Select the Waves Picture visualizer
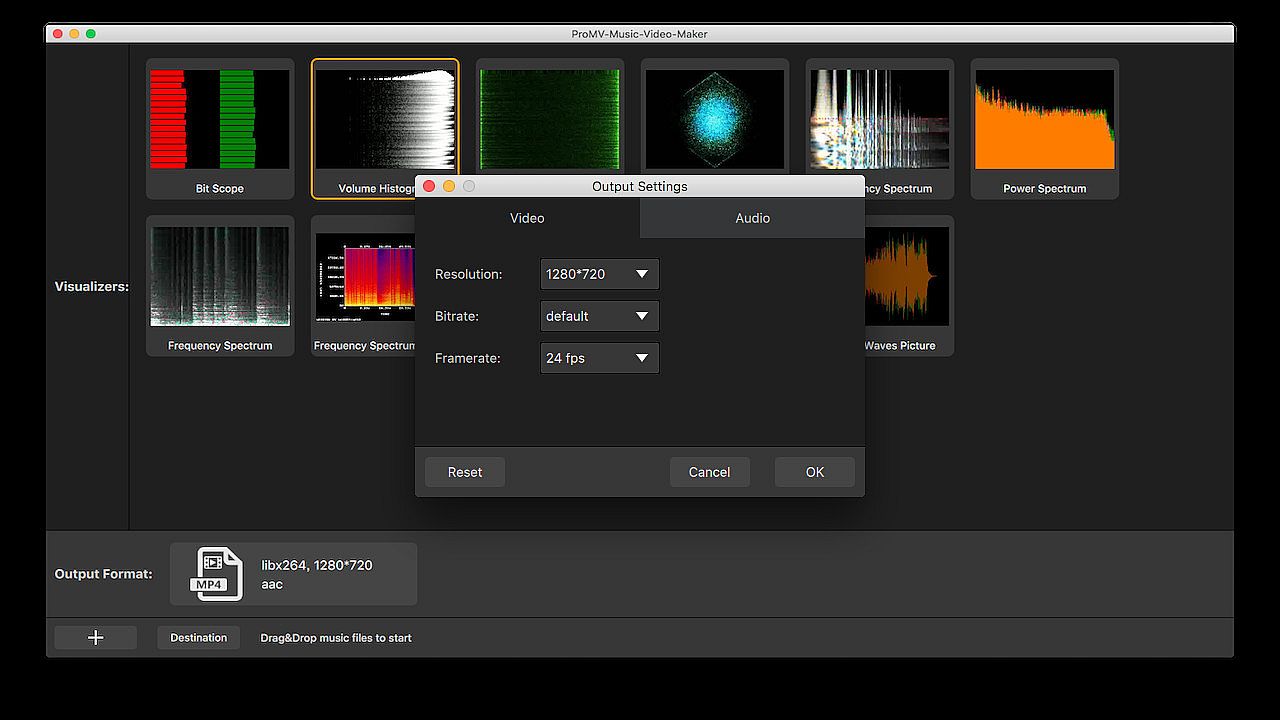This screenshot has height=720, width=1280. [x=905, y=285]
